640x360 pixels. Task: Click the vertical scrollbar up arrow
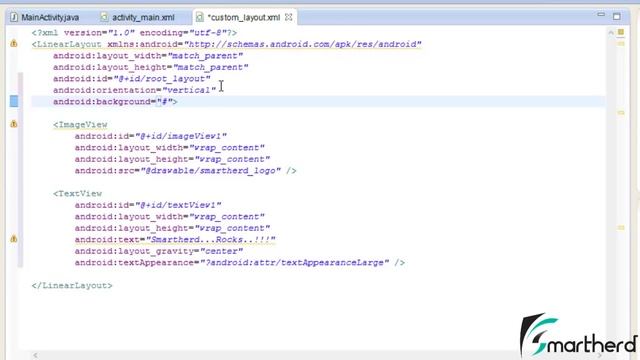611,32
